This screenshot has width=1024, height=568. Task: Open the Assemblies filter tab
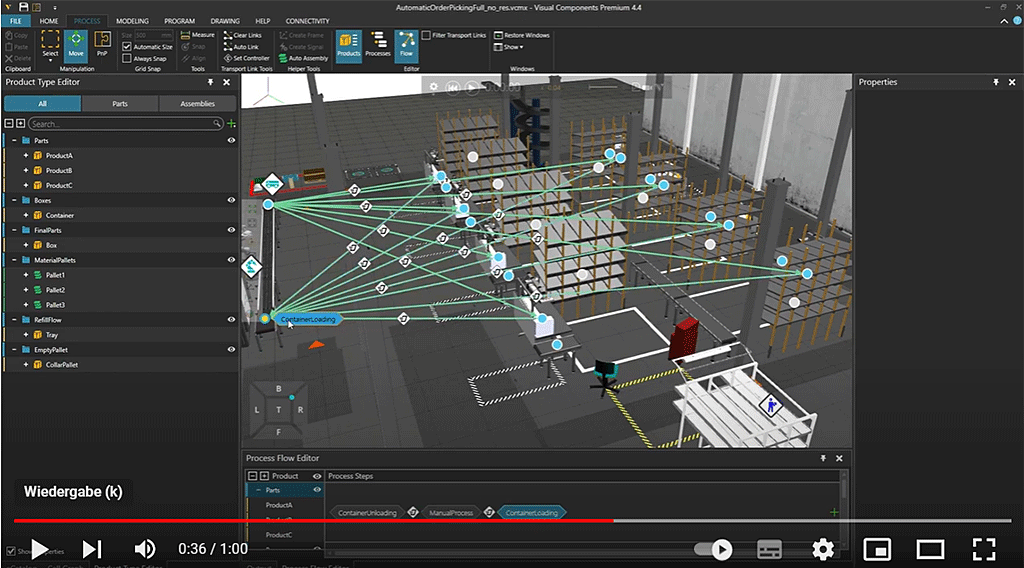(197, 103)
